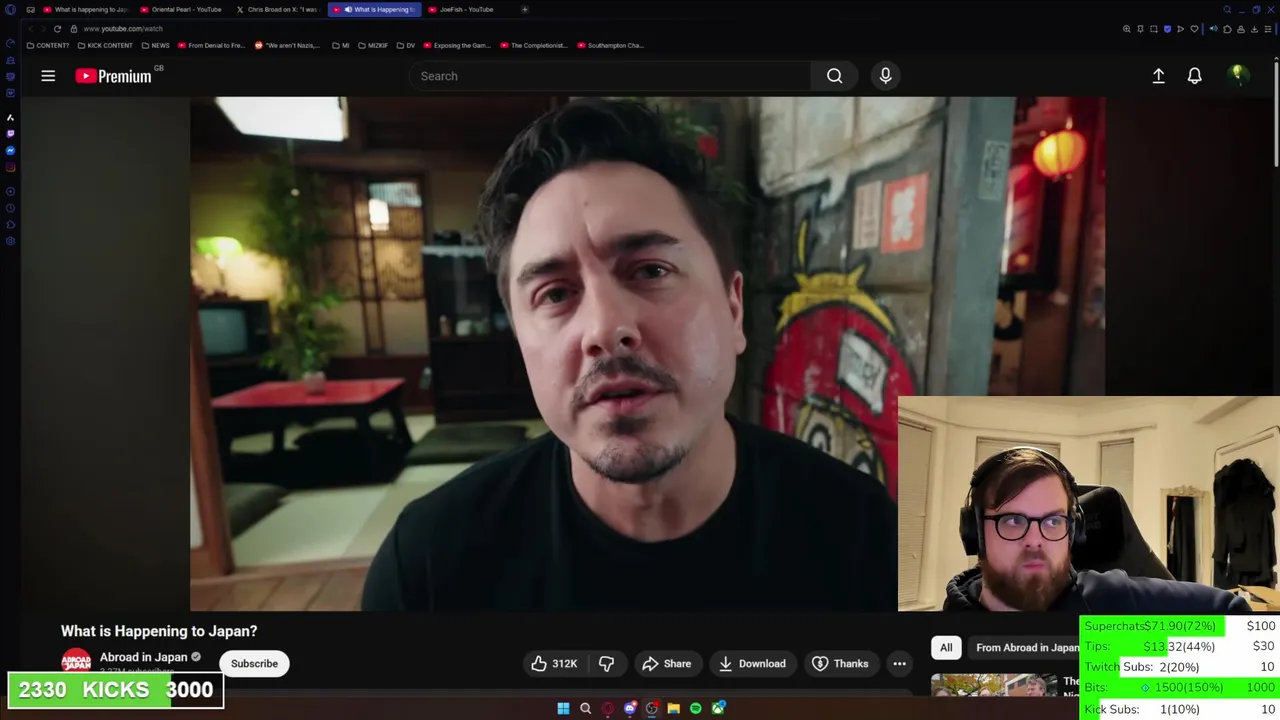The height and width of the screenshot is (720, 1280).
Task: Switch to the Chris Broad on X tab
Action: 278,9
